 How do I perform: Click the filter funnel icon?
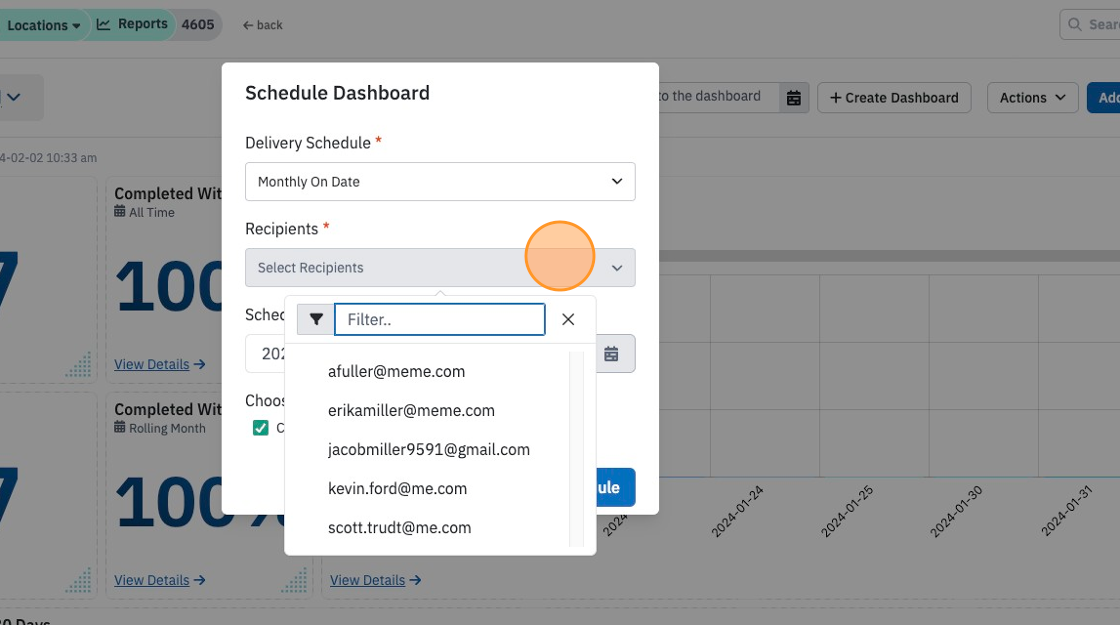pos(316,319)
